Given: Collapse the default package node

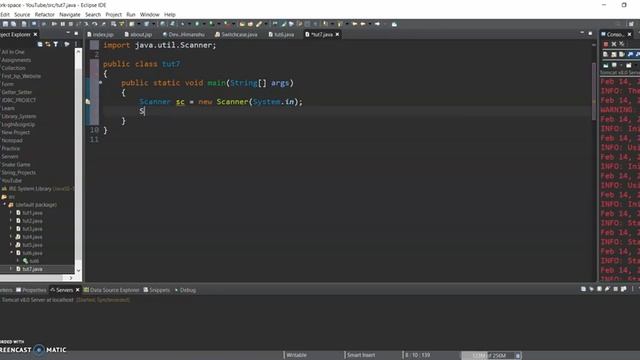Looking at the screenshot, I should pyautogui.click(x=4, y=204).
